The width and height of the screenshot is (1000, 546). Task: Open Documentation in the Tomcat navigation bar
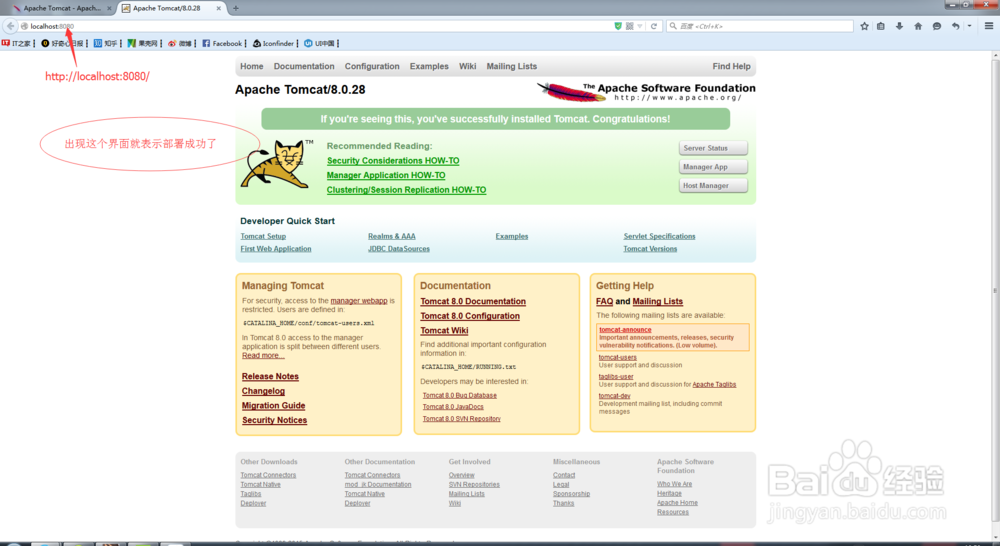pos(304,66)
